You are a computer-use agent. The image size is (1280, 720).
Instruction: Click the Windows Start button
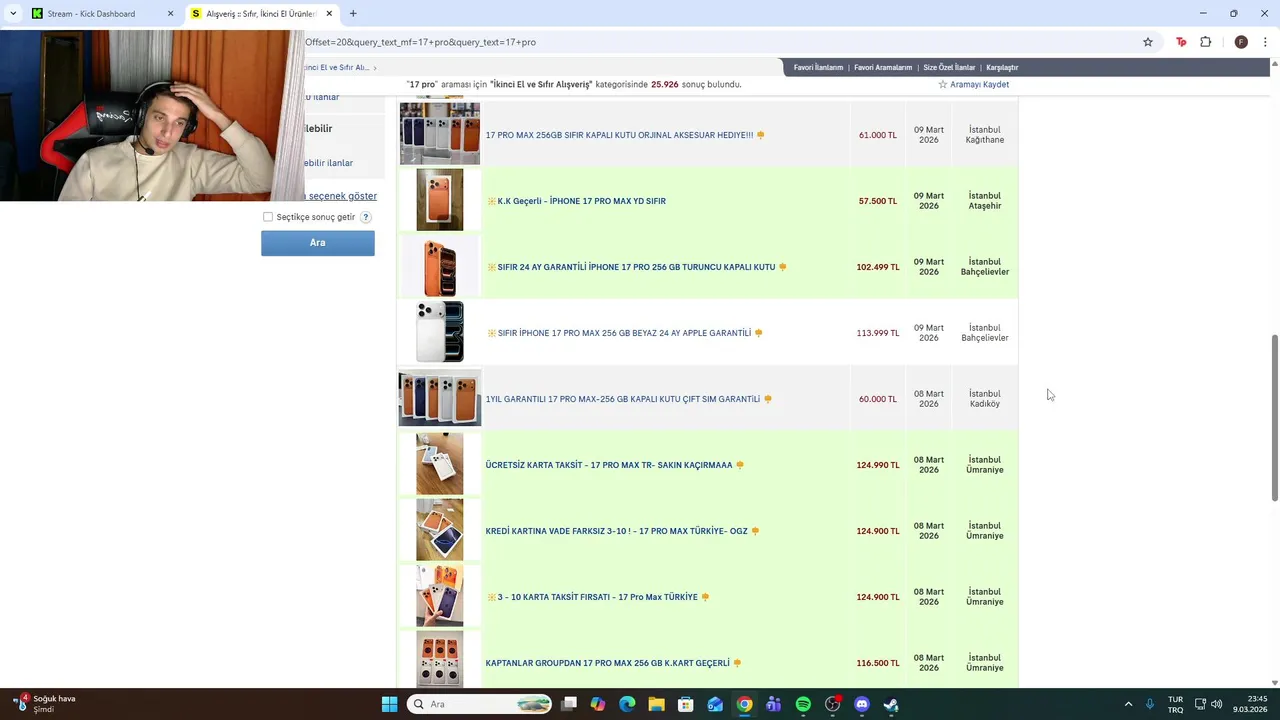(x=389, y=704)
